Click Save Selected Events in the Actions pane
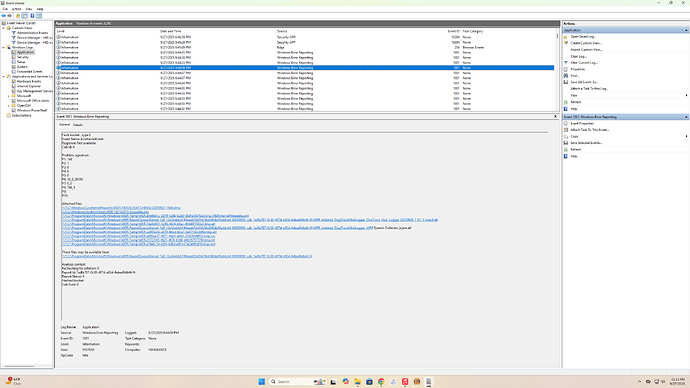This screenshot has height=388, width=690. (x=586, y=143)
